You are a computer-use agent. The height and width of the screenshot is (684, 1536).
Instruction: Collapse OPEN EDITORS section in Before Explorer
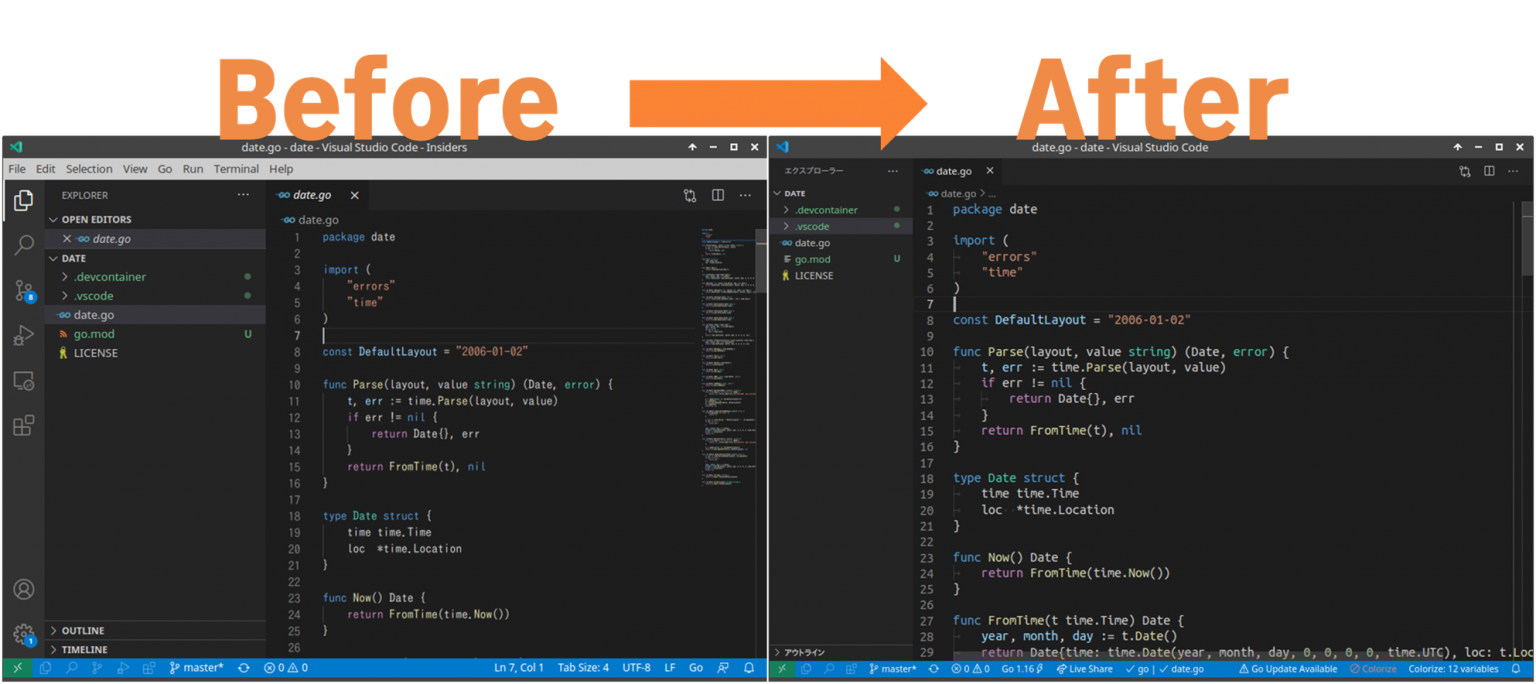155,219
